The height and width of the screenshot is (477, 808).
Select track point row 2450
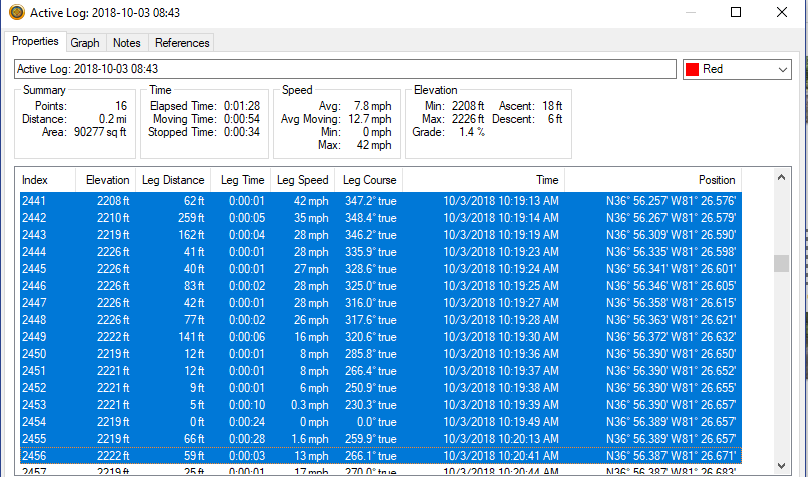pos(381,354)
